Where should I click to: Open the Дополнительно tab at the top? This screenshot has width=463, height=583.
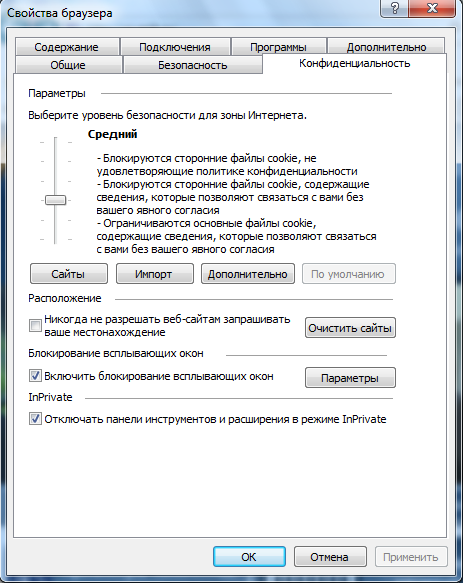(x=386, y=47)
